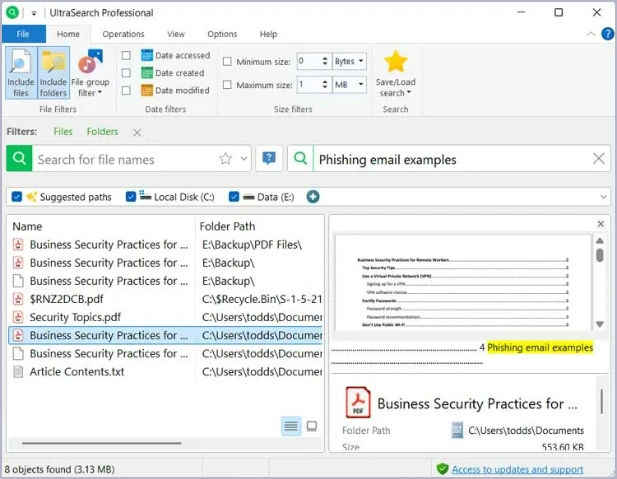Open the Bytes unit dropdown
This screenshot has height=479, width=617.
[349, 61]
